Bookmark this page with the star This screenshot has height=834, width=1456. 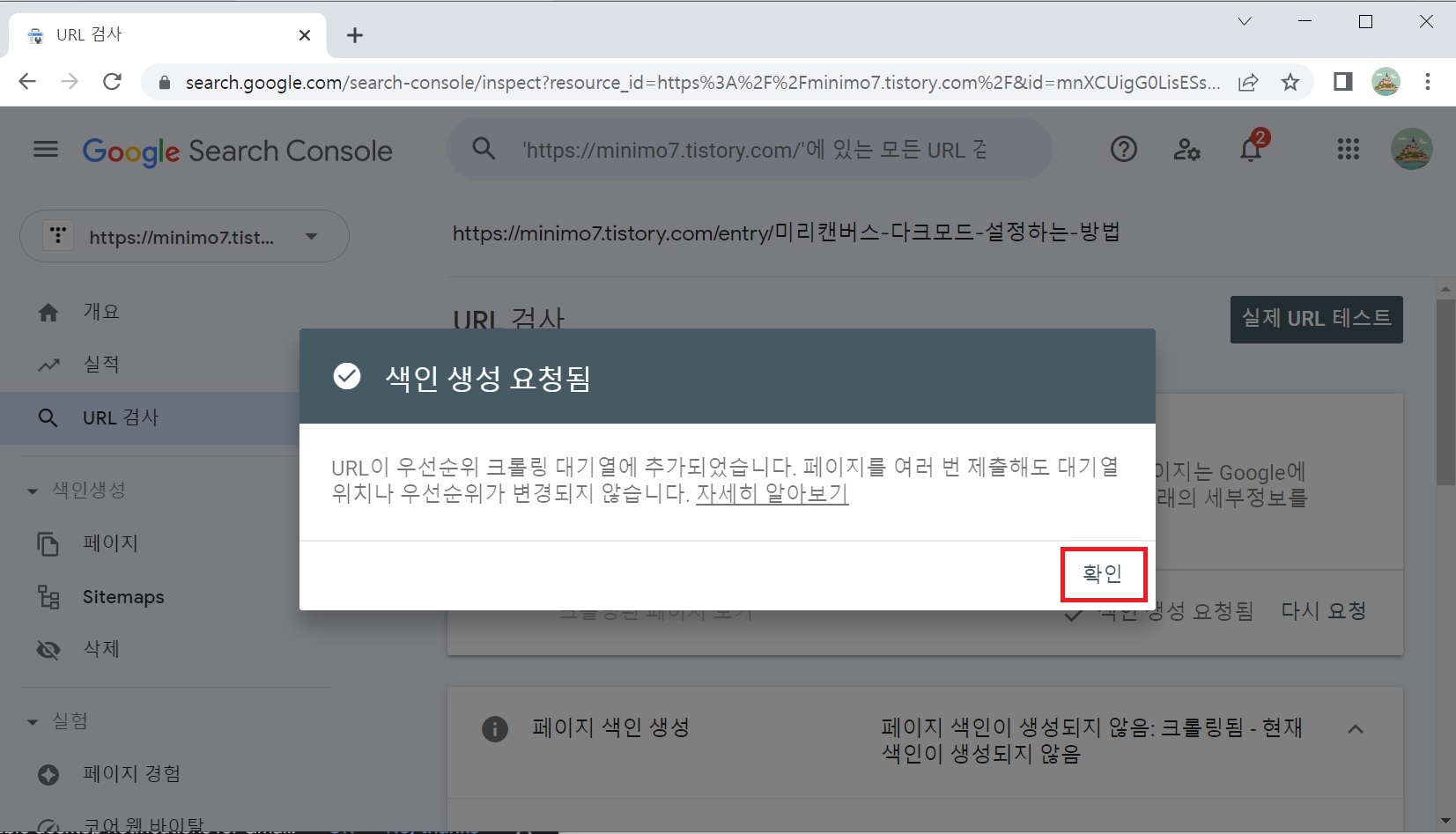1290,83
